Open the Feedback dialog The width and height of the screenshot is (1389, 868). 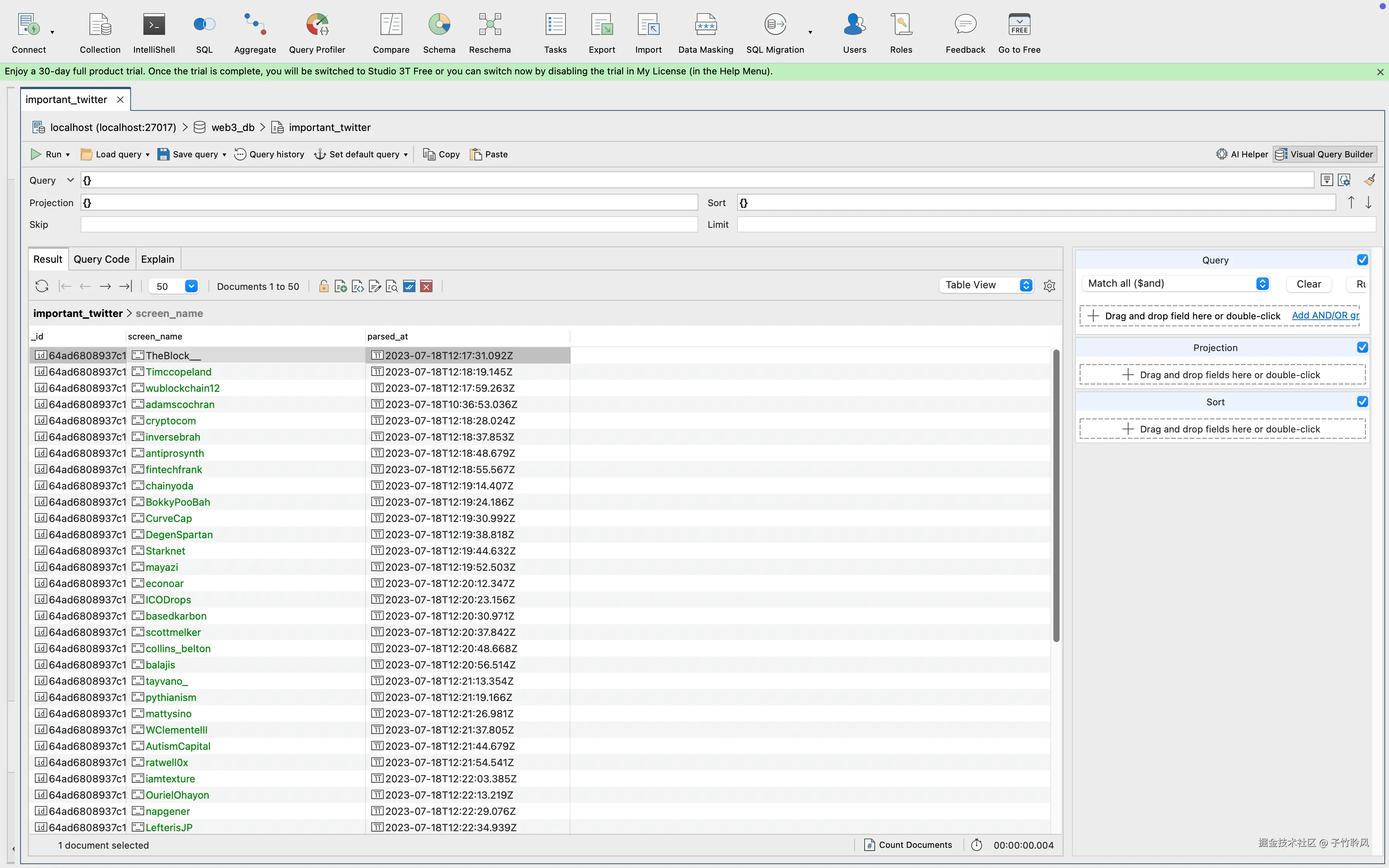click(965, 33)
